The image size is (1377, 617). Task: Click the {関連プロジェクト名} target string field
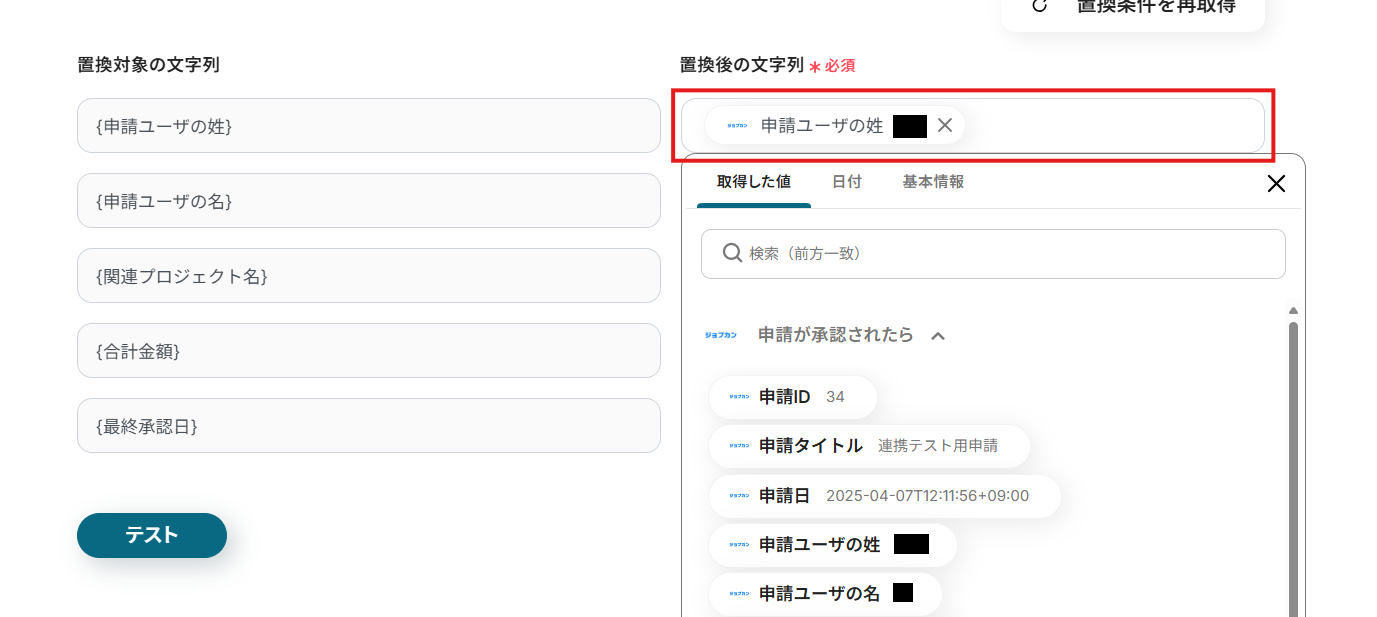point(369,276)
